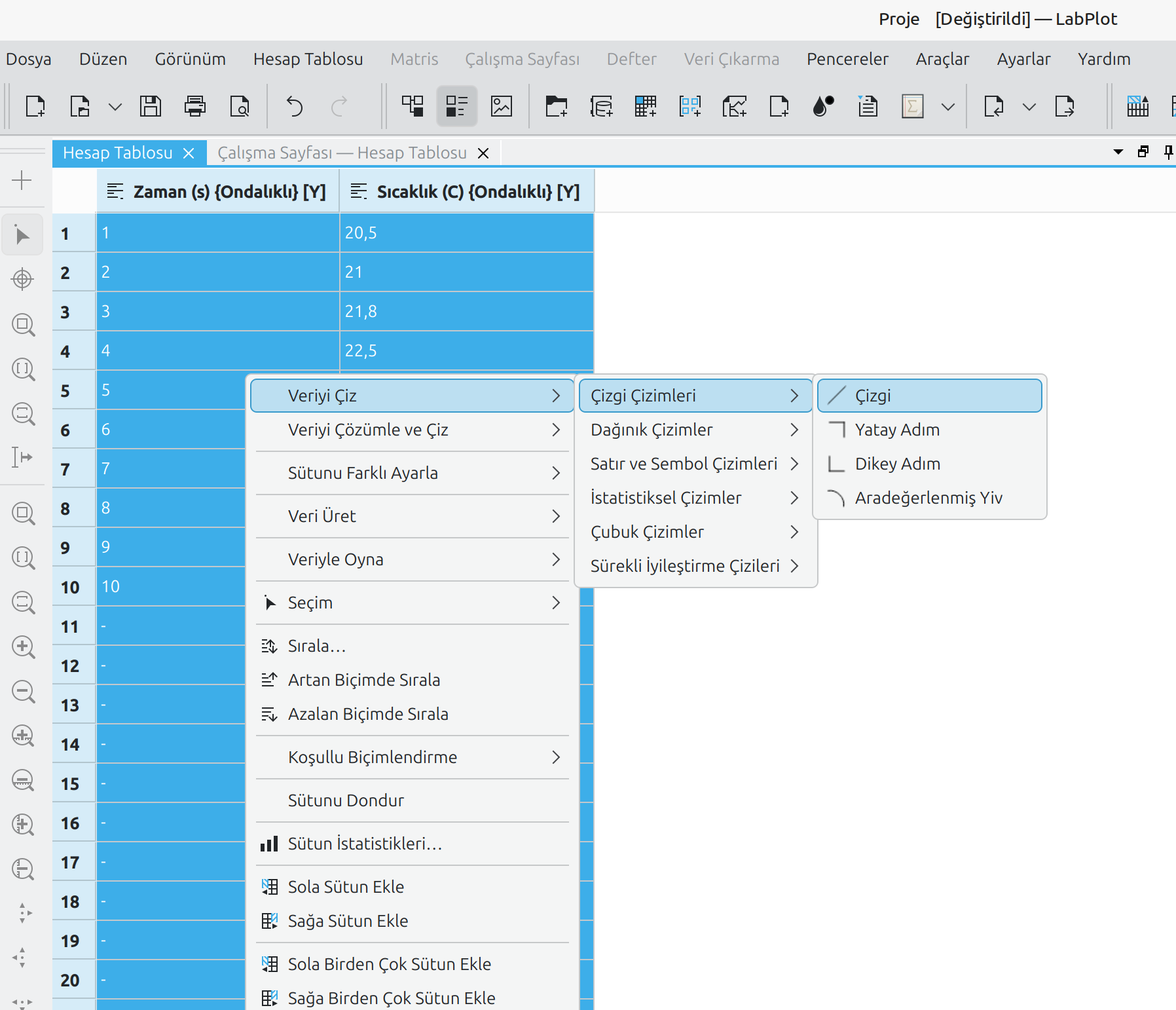Expand the Dağınık Çizimler submenu
Image resolution: width=1176 pixels, height=1010 pixels.
(695, 430)
